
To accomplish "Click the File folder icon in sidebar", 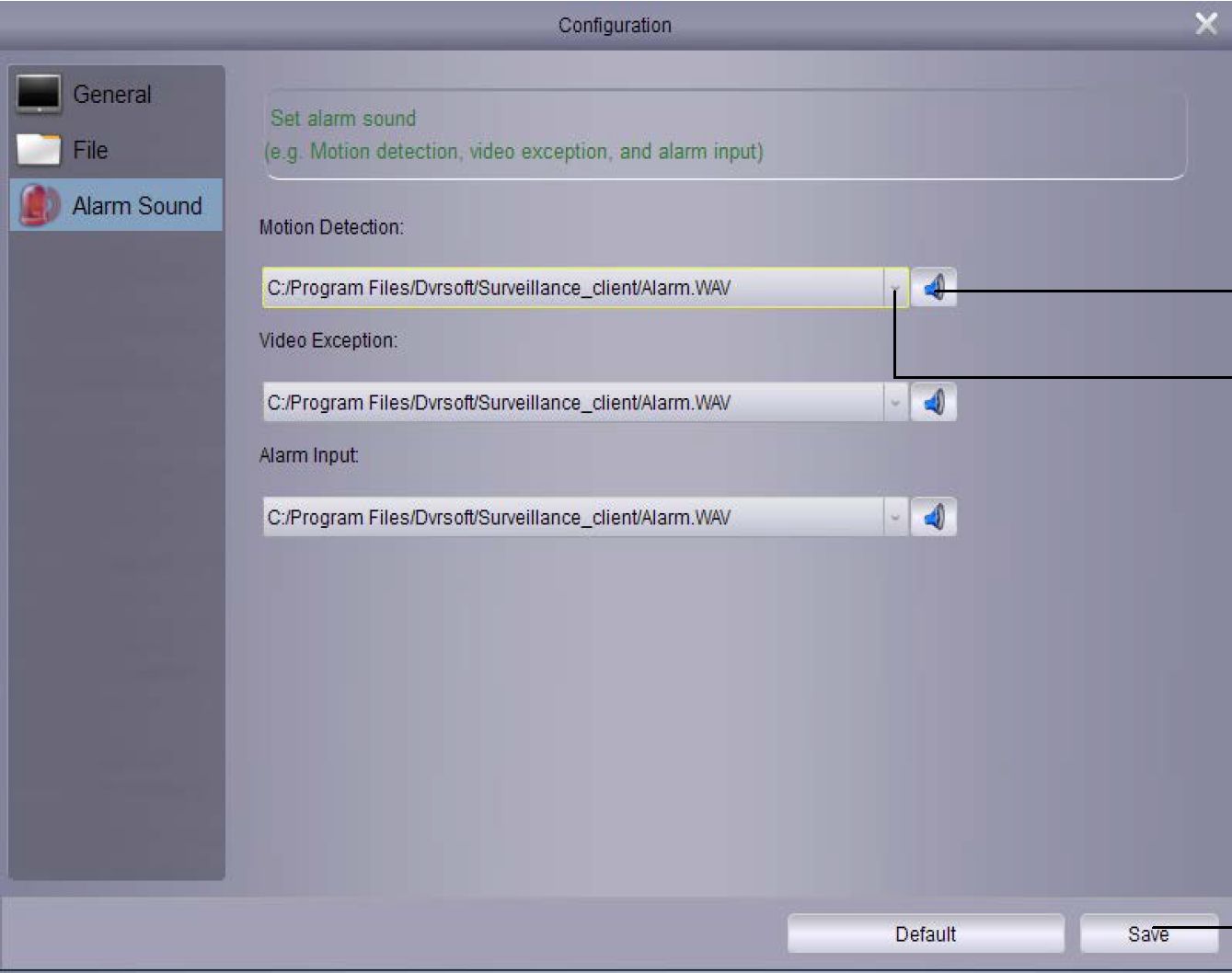I will click(39, 150).
